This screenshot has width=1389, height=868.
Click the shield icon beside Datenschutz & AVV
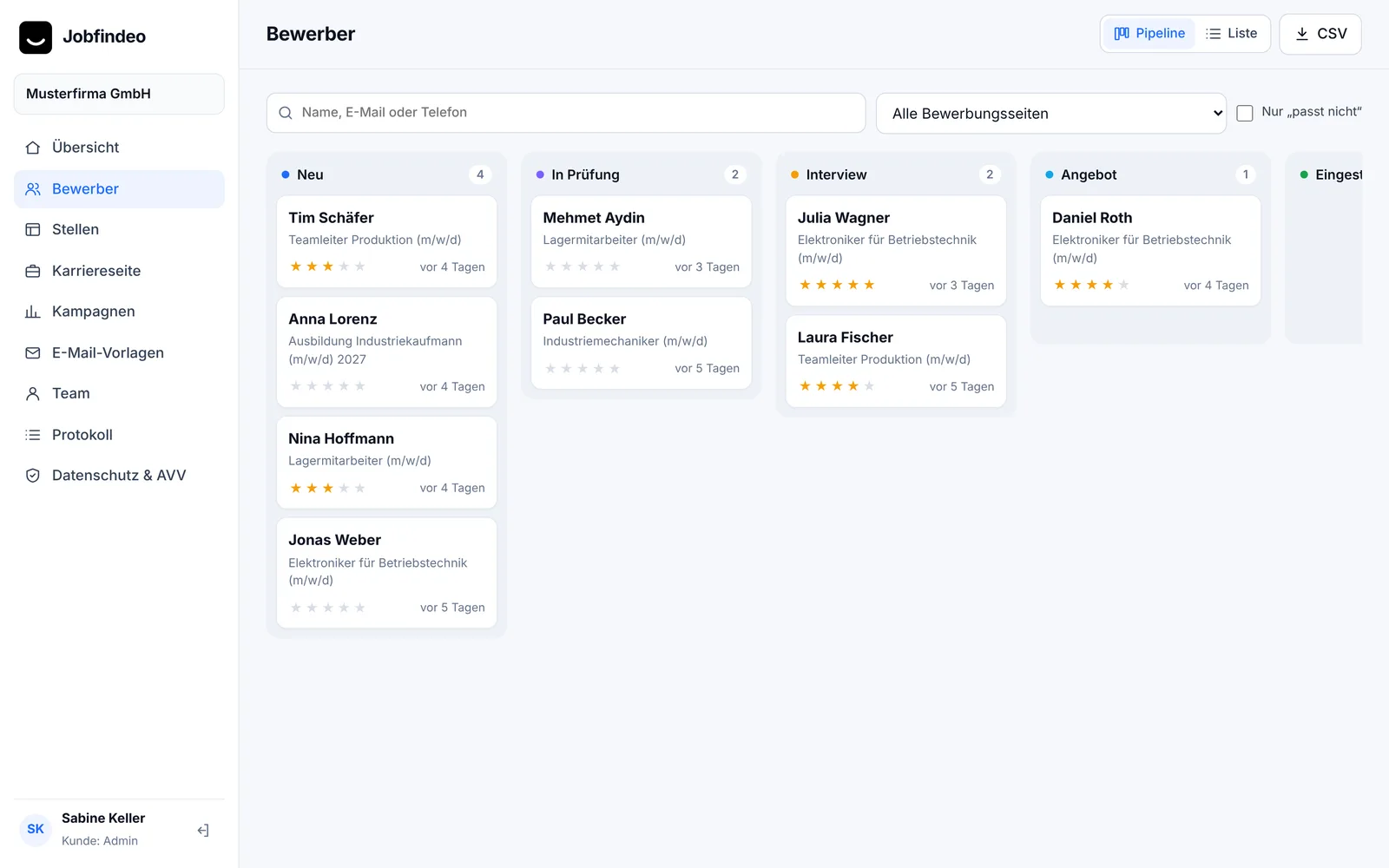click(x=33, y=476)
